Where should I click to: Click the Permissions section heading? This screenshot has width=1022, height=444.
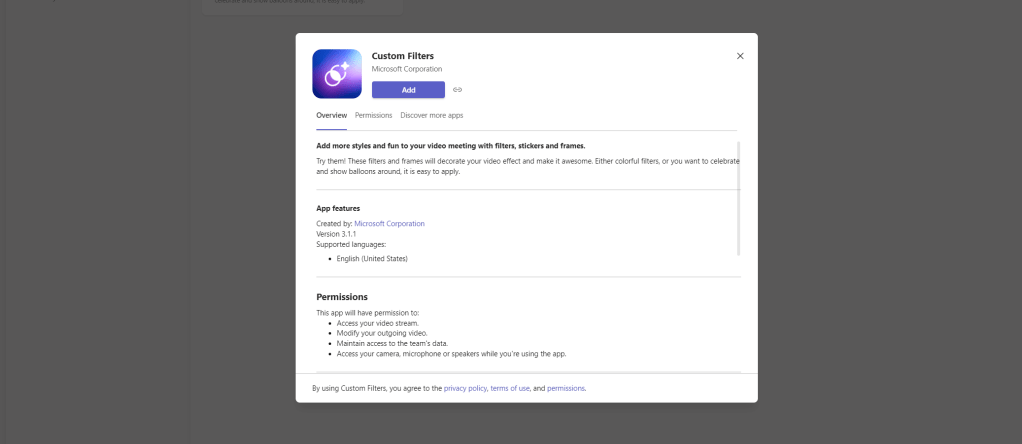click(x=342, y=297)
